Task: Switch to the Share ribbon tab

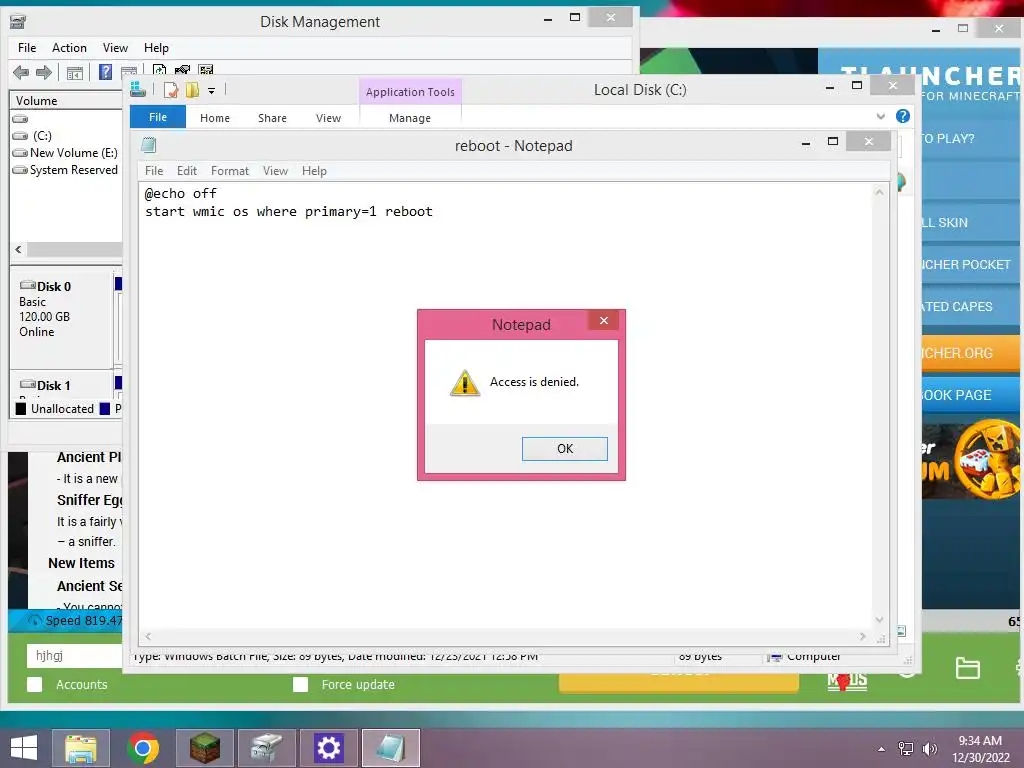Action: point(272,118)
